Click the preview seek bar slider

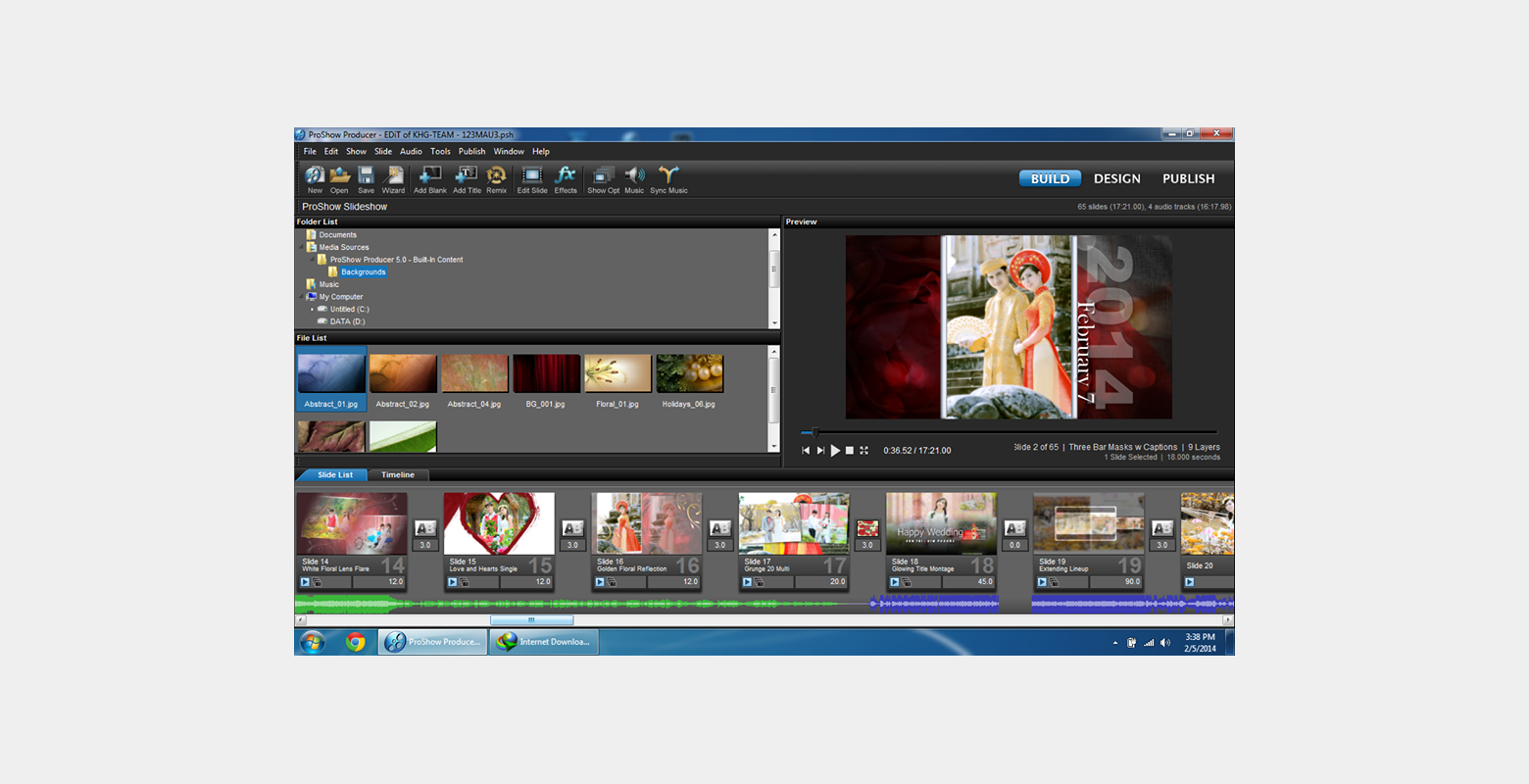click(x=814, y=432)
